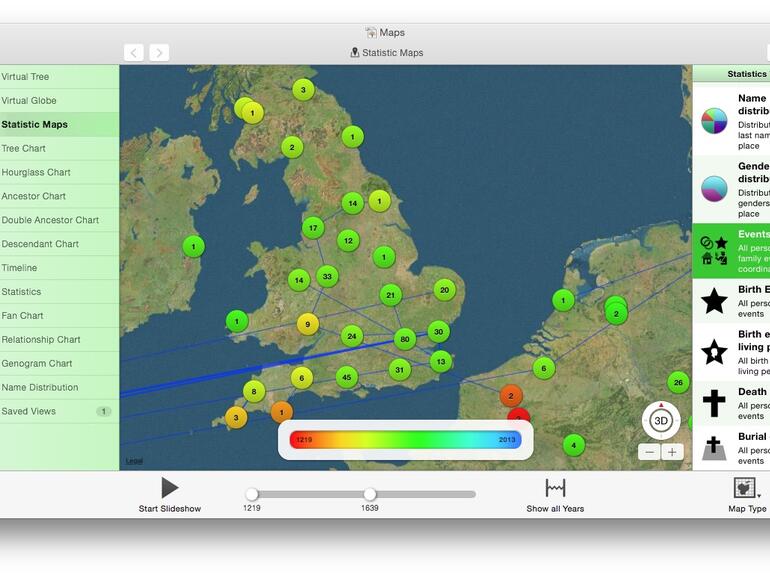Click the map cluster marker labeled 21
This screenshot has height=578, width=770.
391,295
